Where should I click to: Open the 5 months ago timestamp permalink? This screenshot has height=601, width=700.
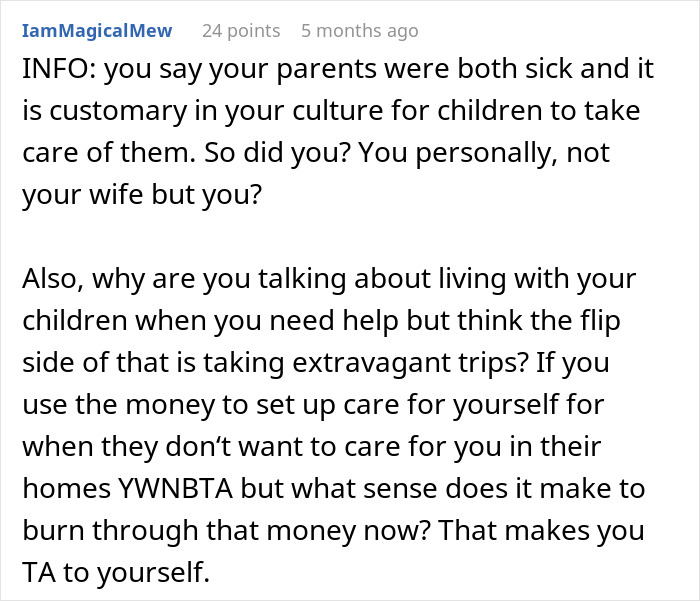pos(359,31)
